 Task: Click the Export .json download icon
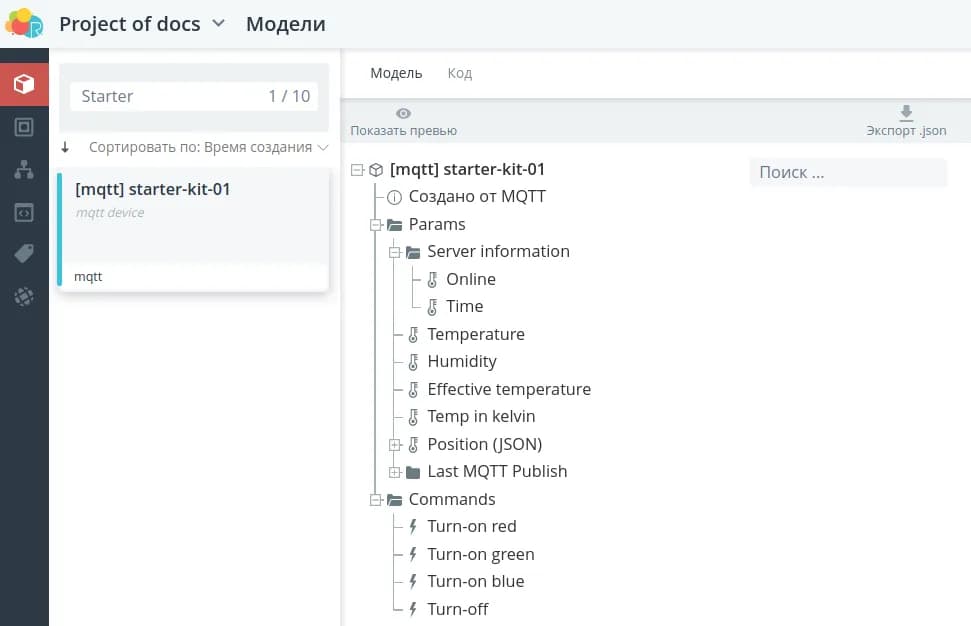click(x=906, y=113)
